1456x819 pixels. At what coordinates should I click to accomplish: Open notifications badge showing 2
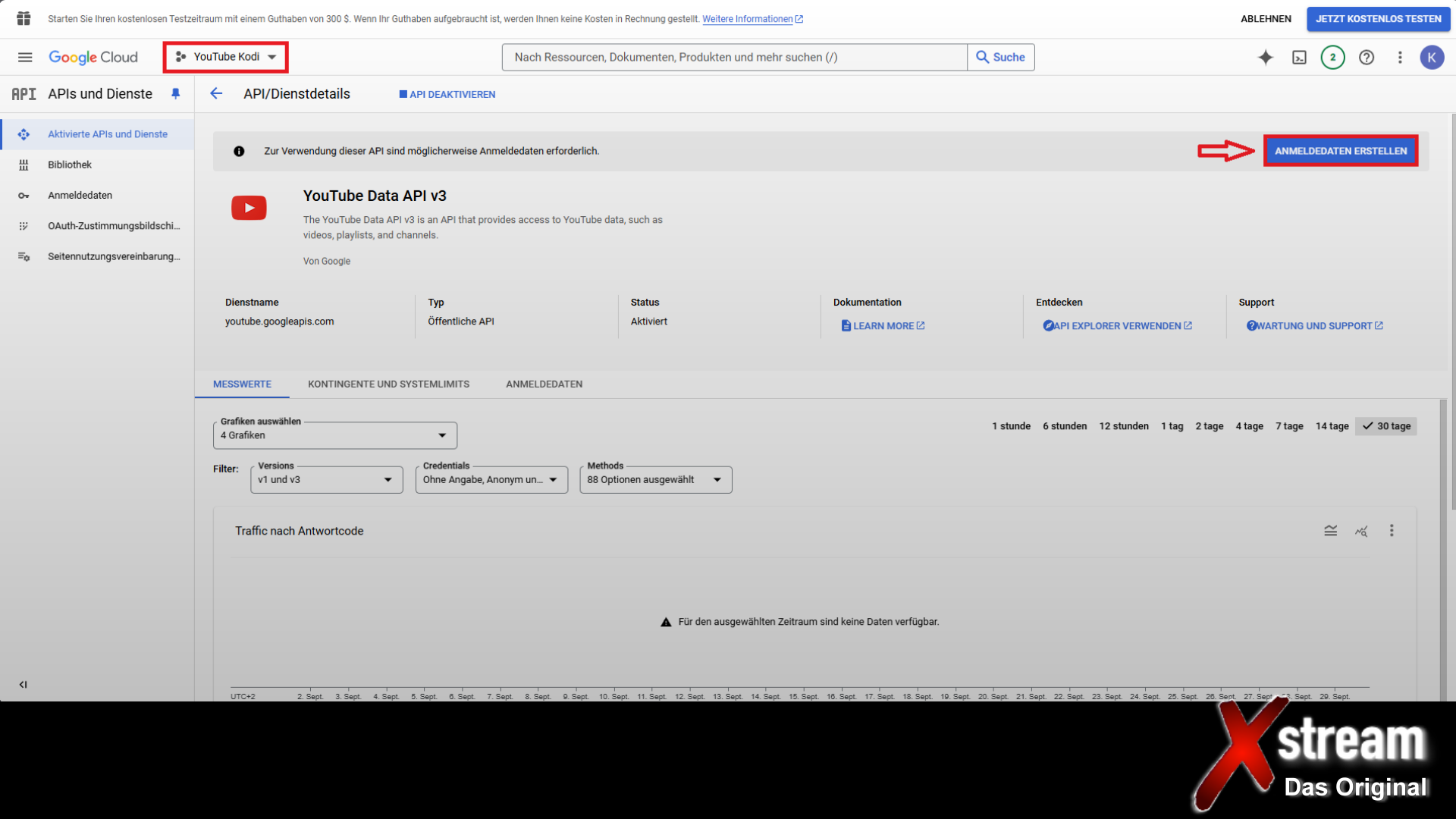coord(1332,57)
